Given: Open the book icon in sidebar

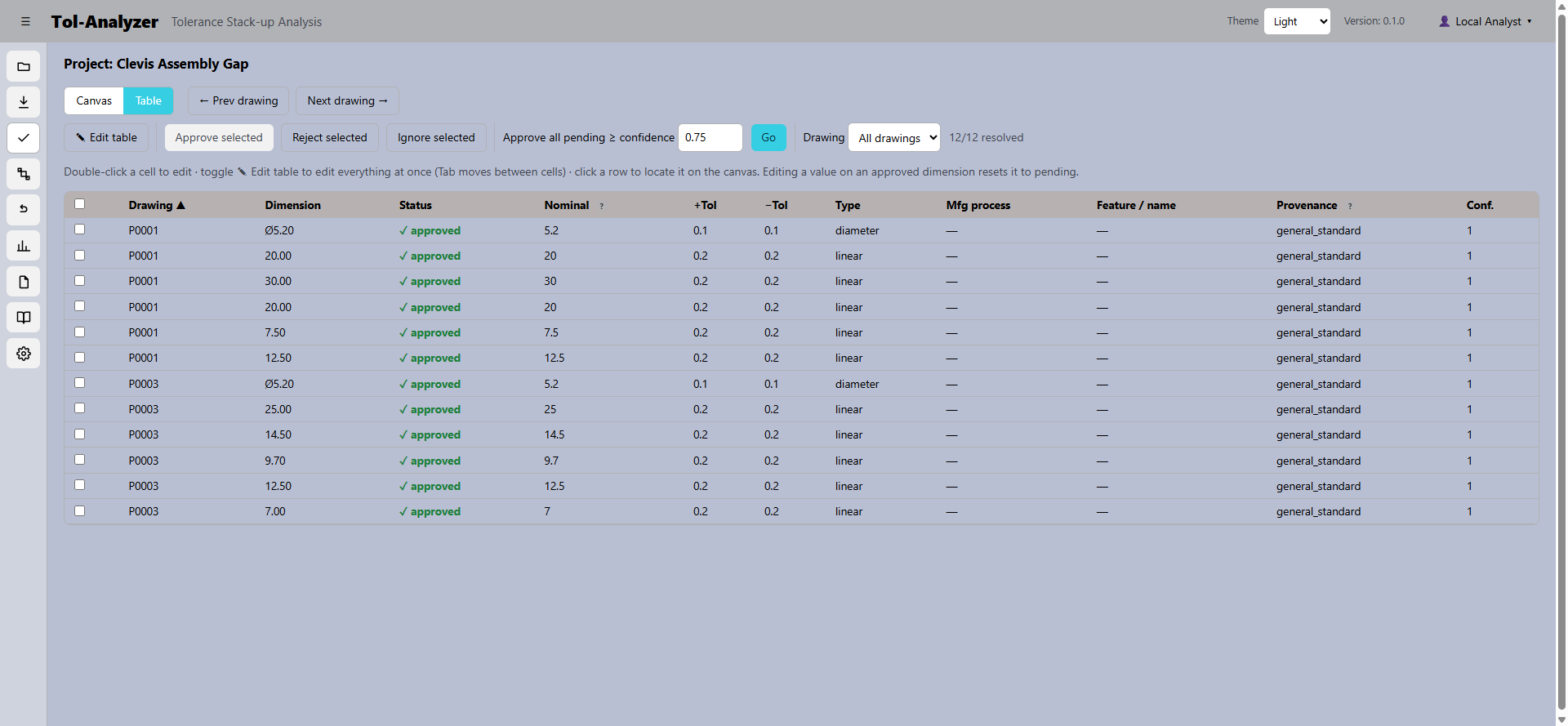Looking at the screenshot, I should (24, 318).
